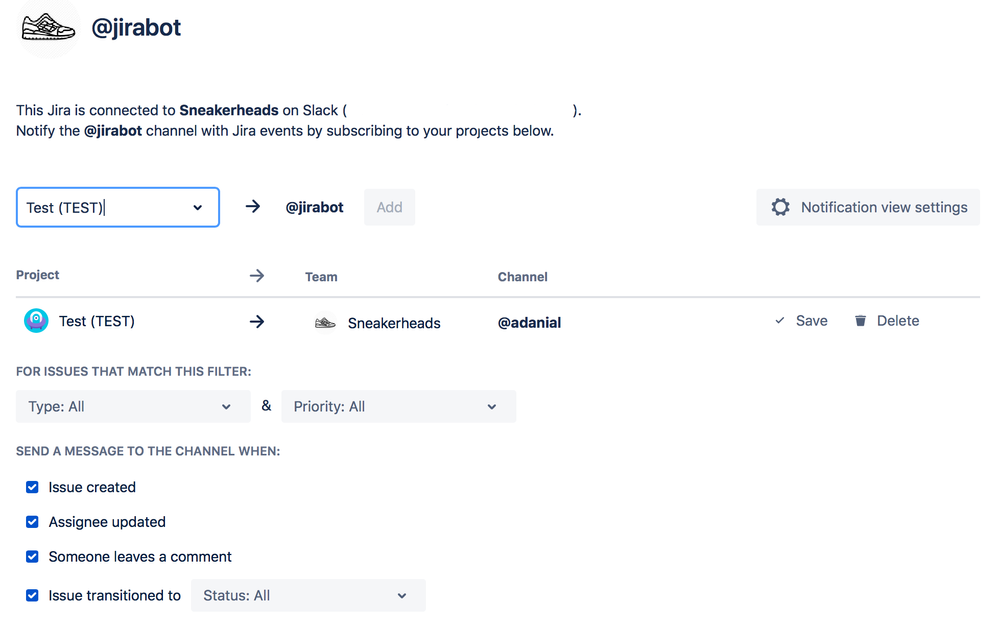Click the Add button
This screenshot has height=633, width=999.
(389, 207)
